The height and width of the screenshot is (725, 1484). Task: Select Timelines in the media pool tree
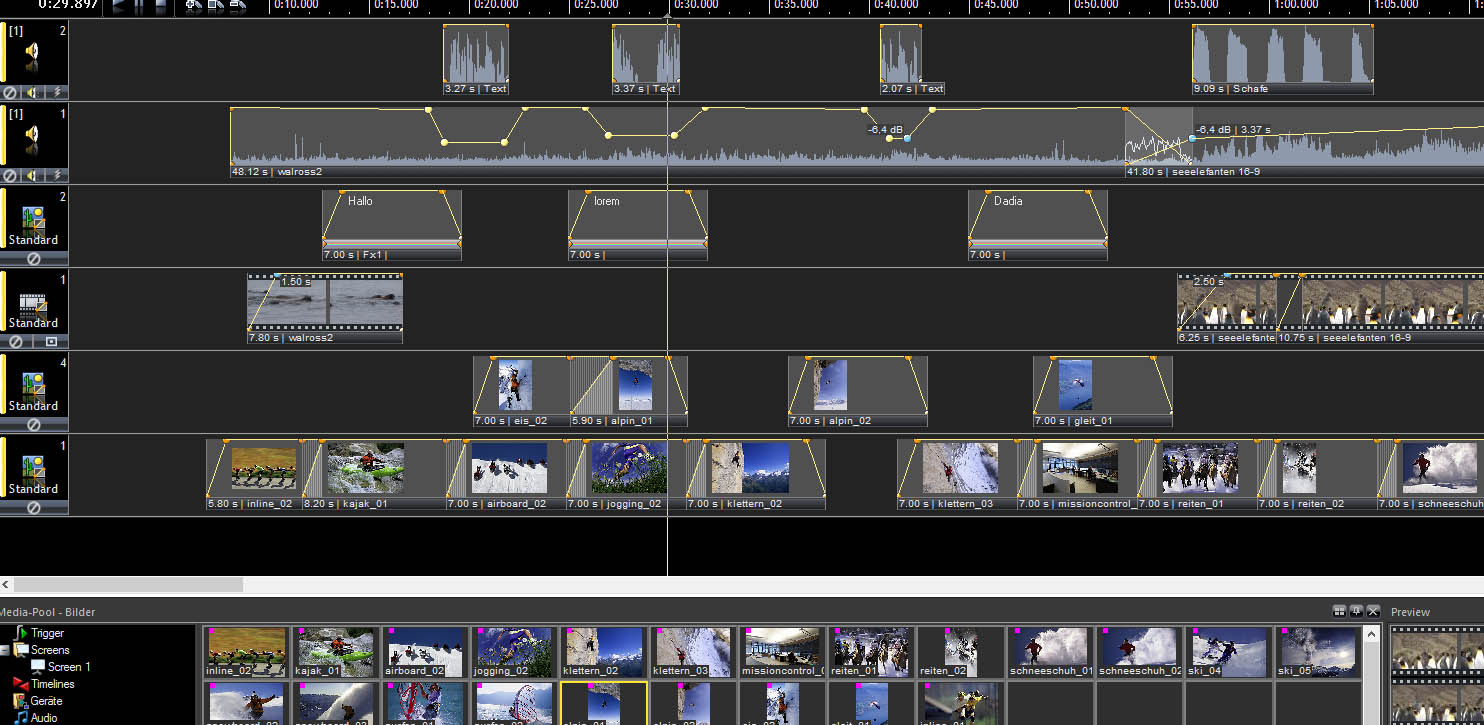click(52, 684)
